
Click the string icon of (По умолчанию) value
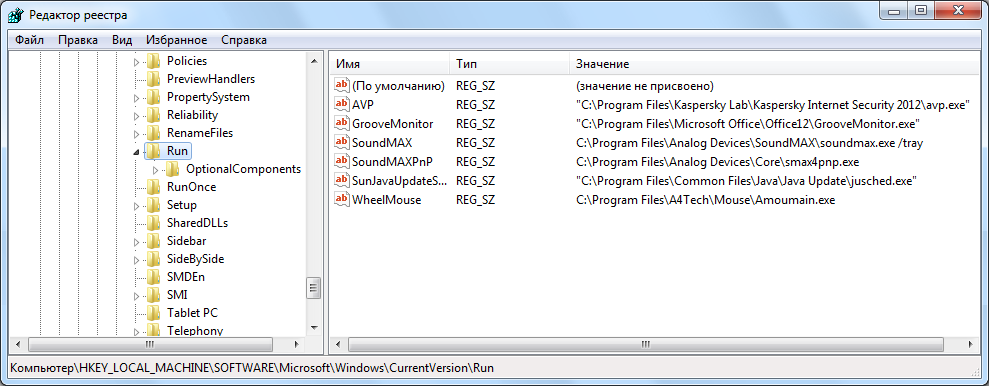click(x=342, y=85)
